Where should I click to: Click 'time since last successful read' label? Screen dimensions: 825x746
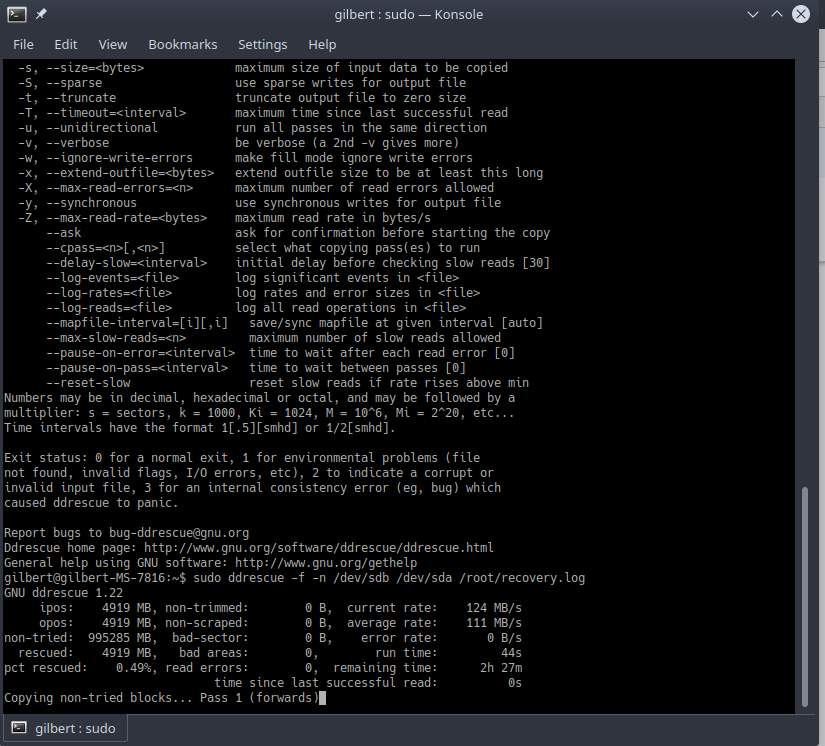(x=326, y=683)
